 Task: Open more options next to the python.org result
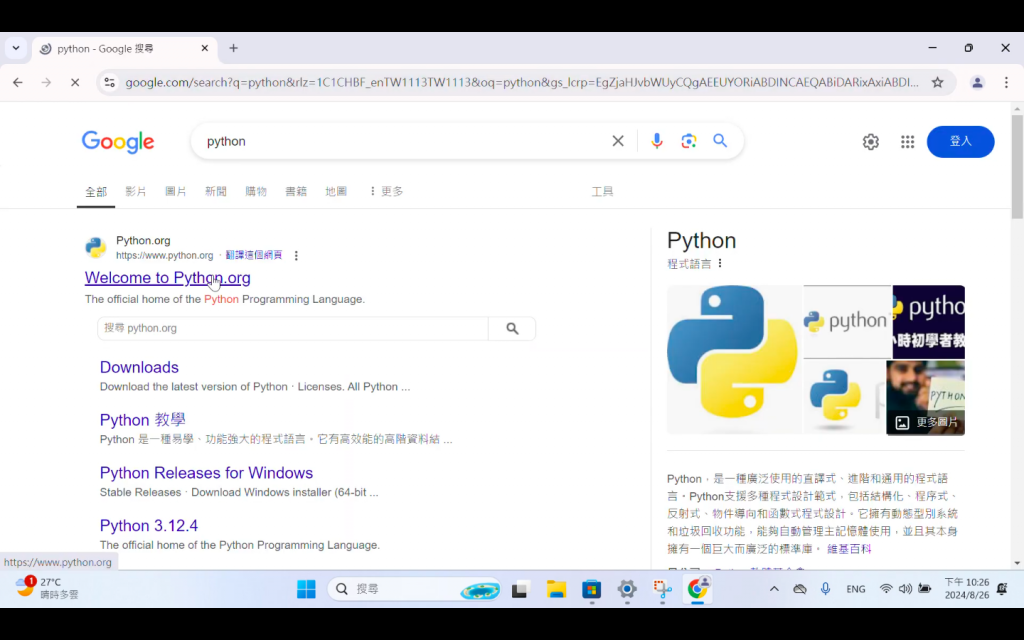point(296,255)
